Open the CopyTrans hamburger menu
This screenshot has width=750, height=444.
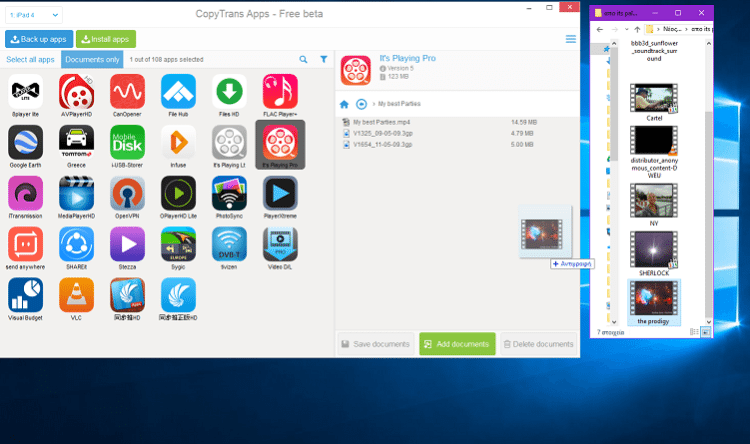571,39
